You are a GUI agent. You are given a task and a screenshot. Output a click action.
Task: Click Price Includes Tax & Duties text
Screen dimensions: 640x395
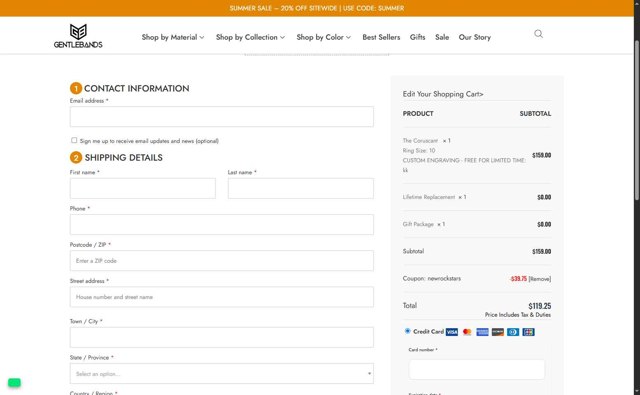click(518, 315)
